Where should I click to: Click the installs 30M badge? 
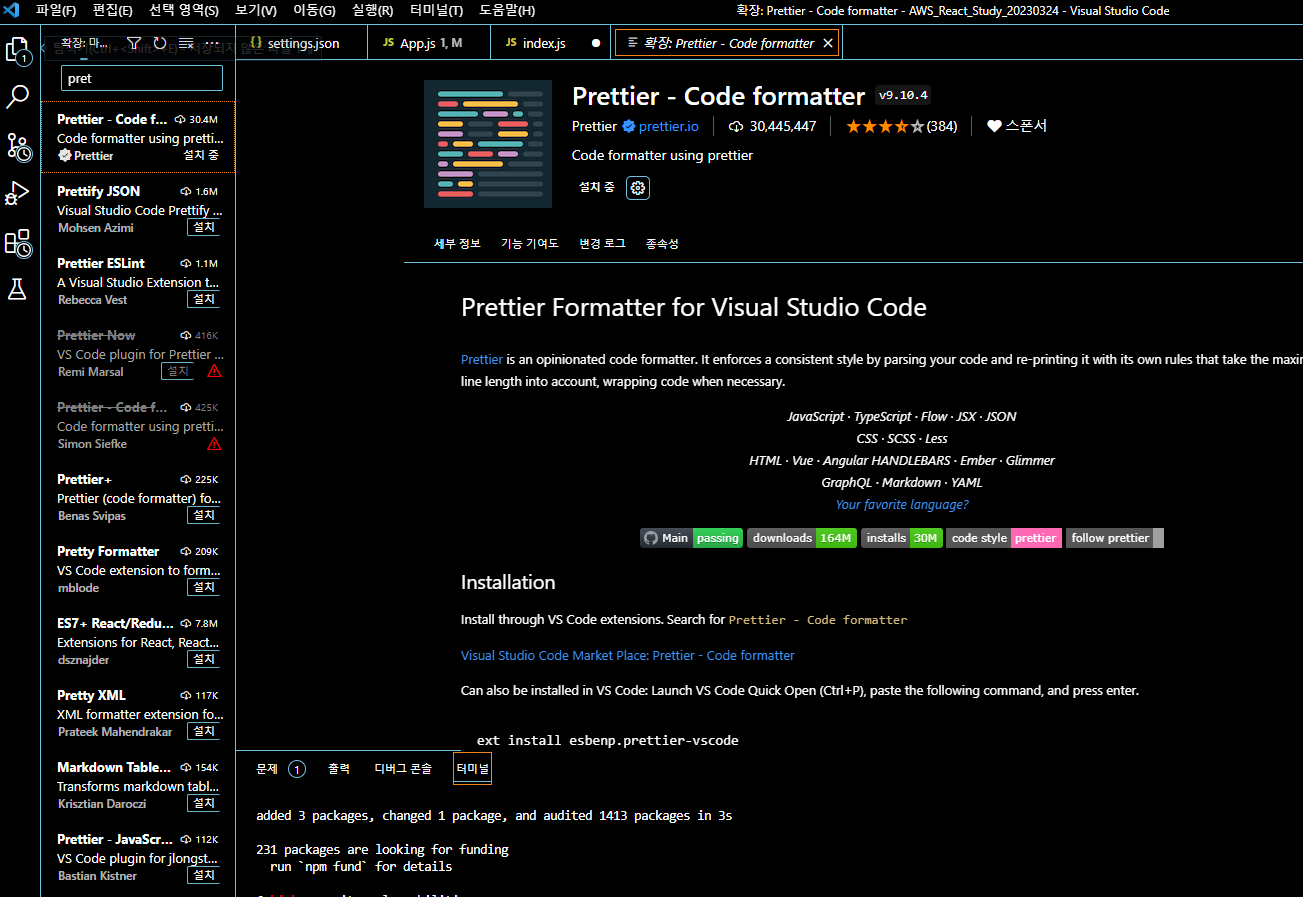point(902,538)
